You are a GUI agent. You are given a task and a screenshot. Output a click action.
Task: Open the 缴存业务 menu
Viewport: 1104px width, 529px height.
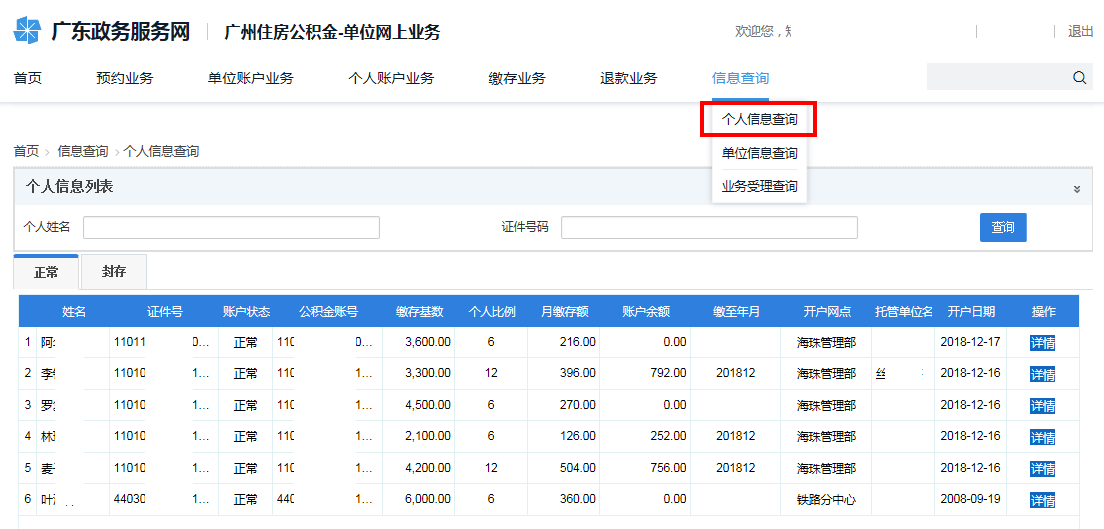pos(517,78)
